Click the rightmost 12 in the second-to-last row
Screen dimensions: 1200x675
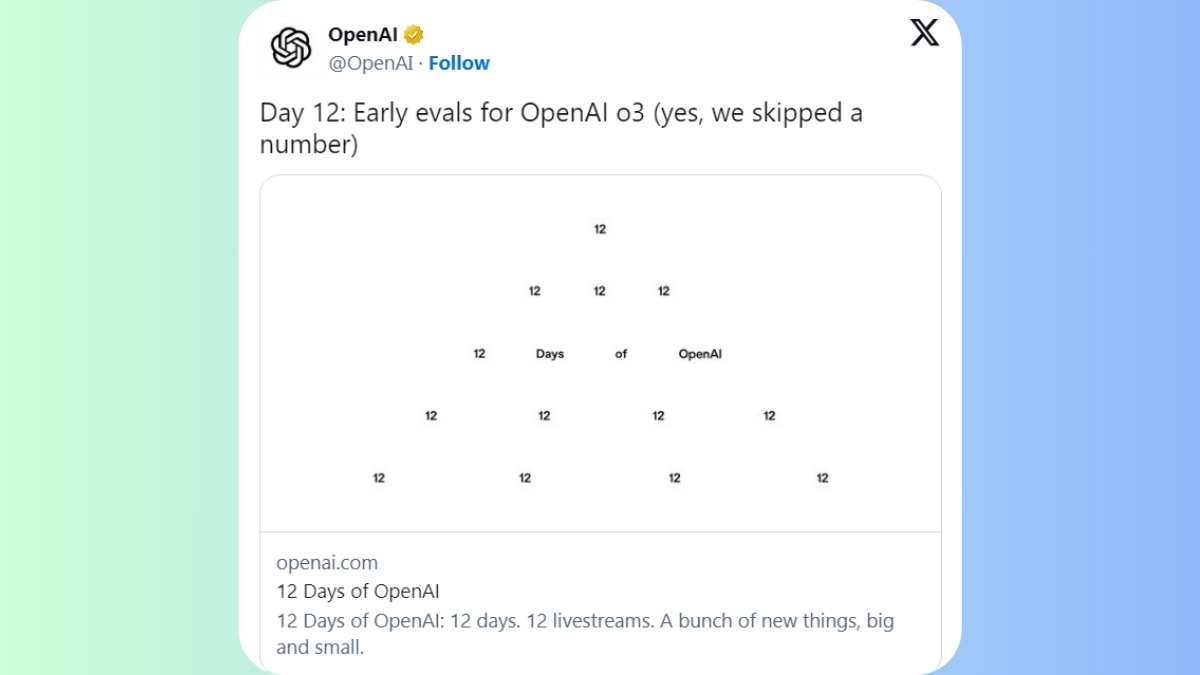pos(769,416)
